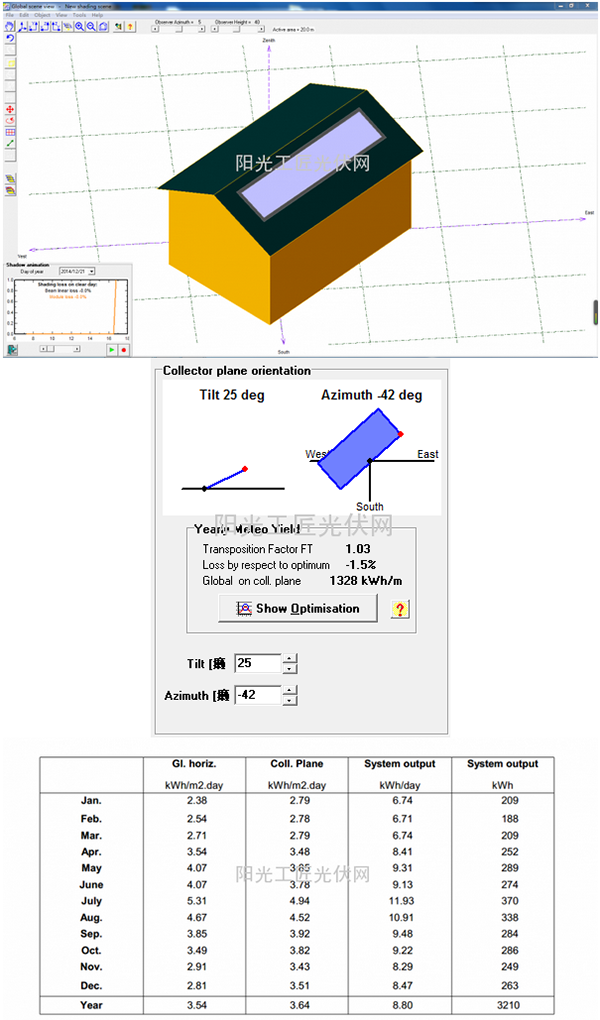Click the Azimuth value input field
600x1020 pixels.
click(258, 695)
